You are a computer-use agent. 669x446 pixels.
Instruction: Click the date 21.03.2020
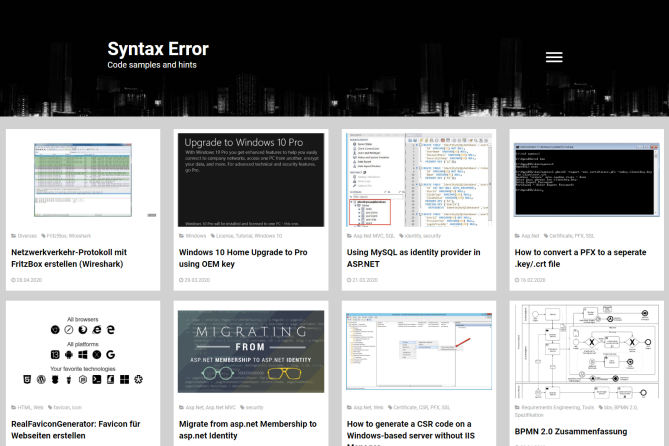(365, 280)
